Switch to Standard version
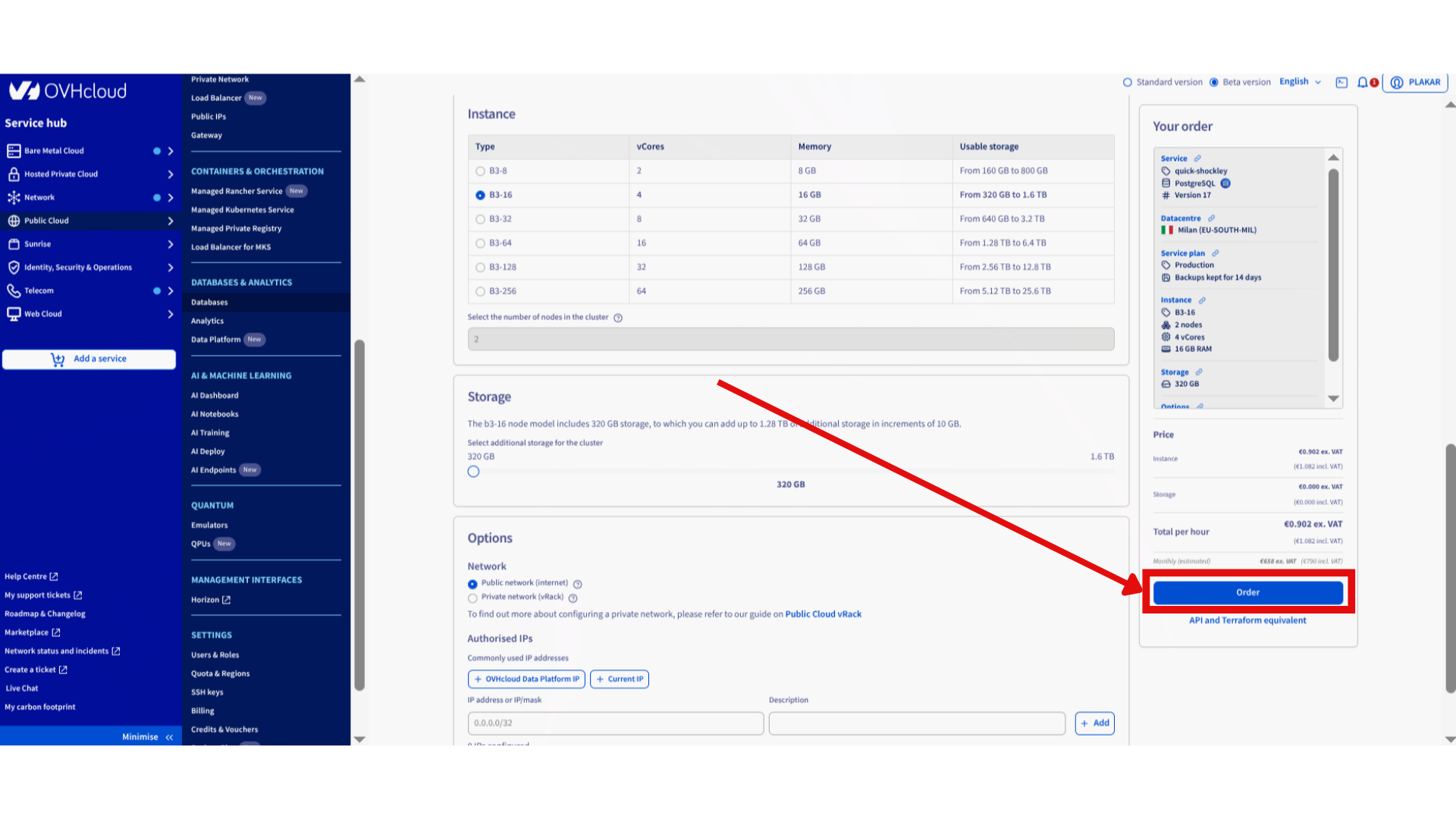The height and width of the screenshot is (819, 1456). (1128, 82)
